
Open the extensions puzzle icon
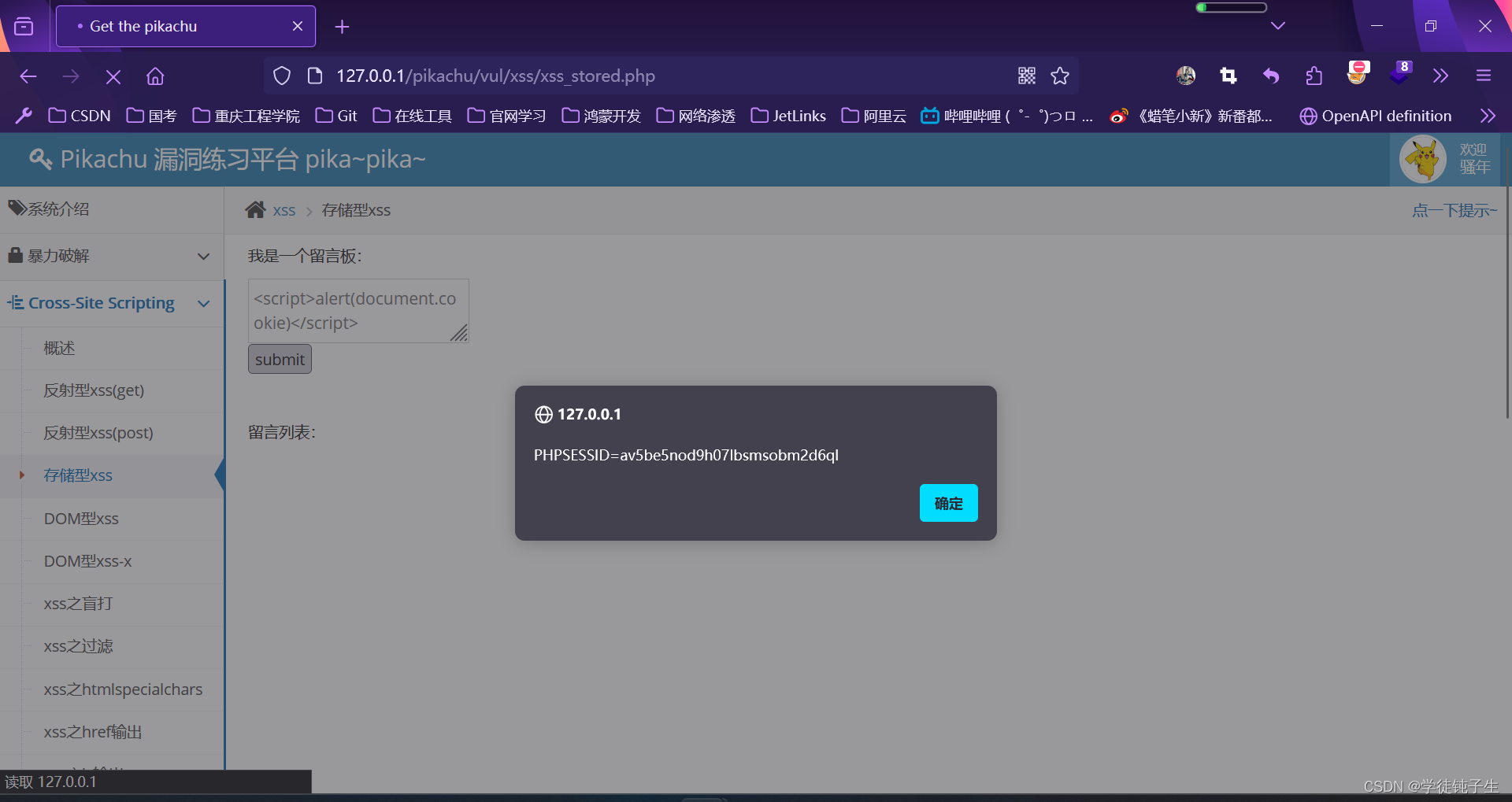pos(1314,76)
